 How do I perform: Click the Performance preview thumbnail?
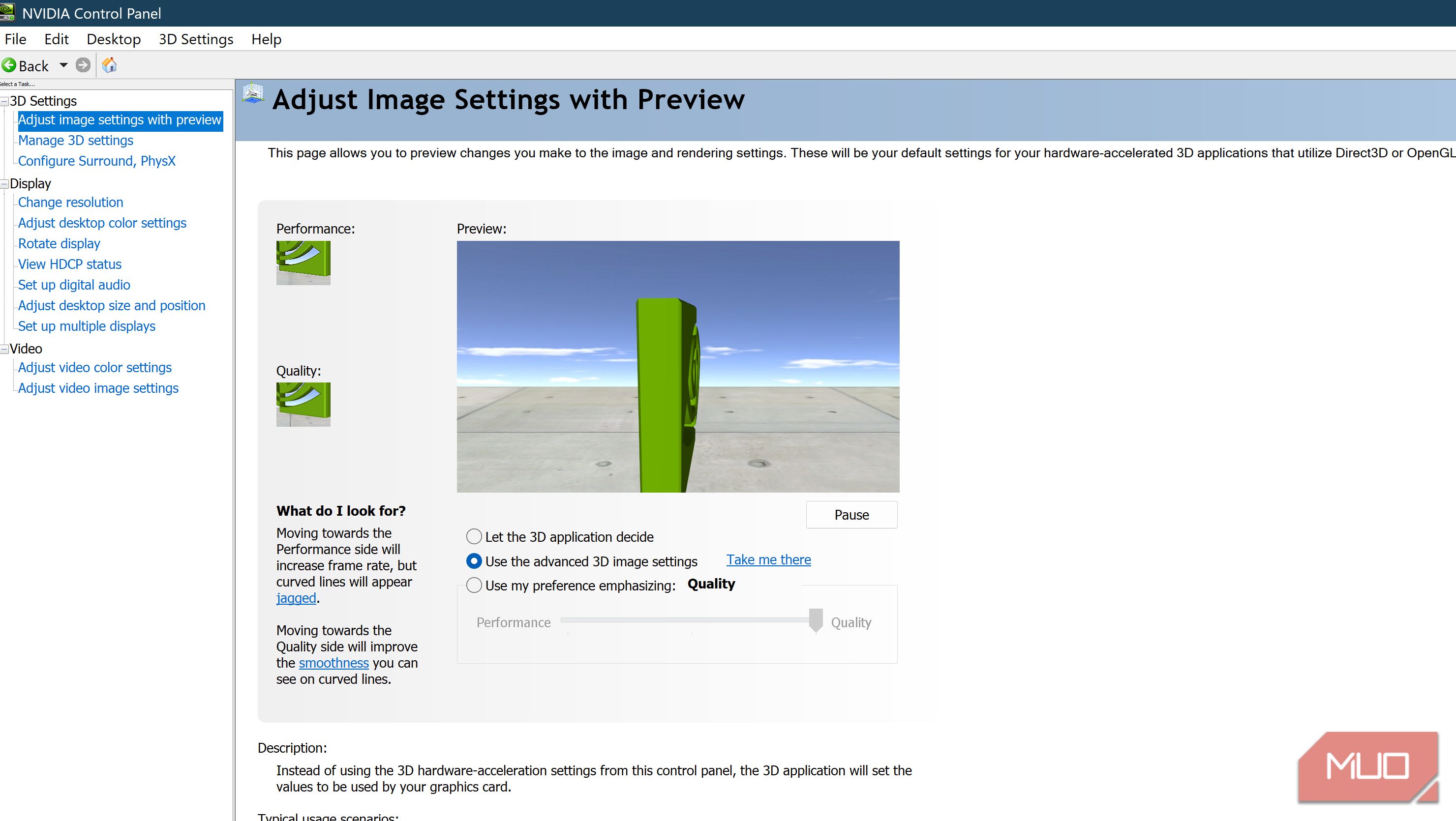tap(303, 263)
